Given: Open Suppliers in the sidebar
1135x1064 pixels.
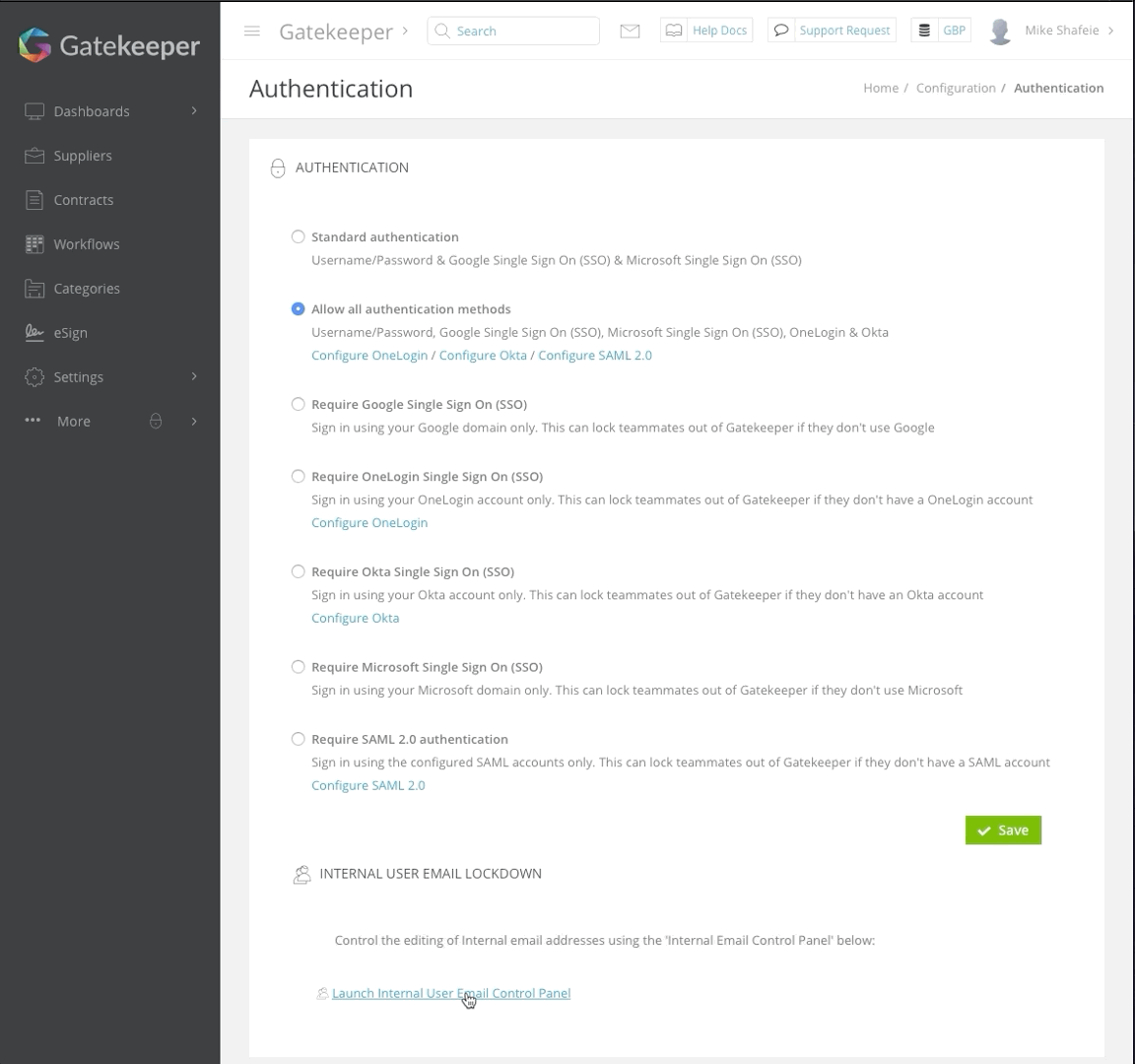Looking at the screenshot, I should [83, 156].
